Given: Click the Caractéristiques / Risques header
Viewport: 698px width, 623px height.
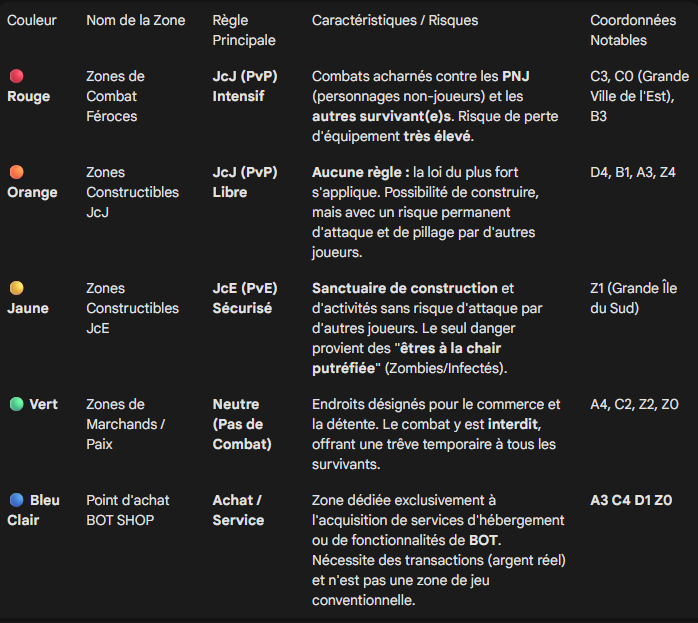Looking at the screenshot, I should (395, 20).
